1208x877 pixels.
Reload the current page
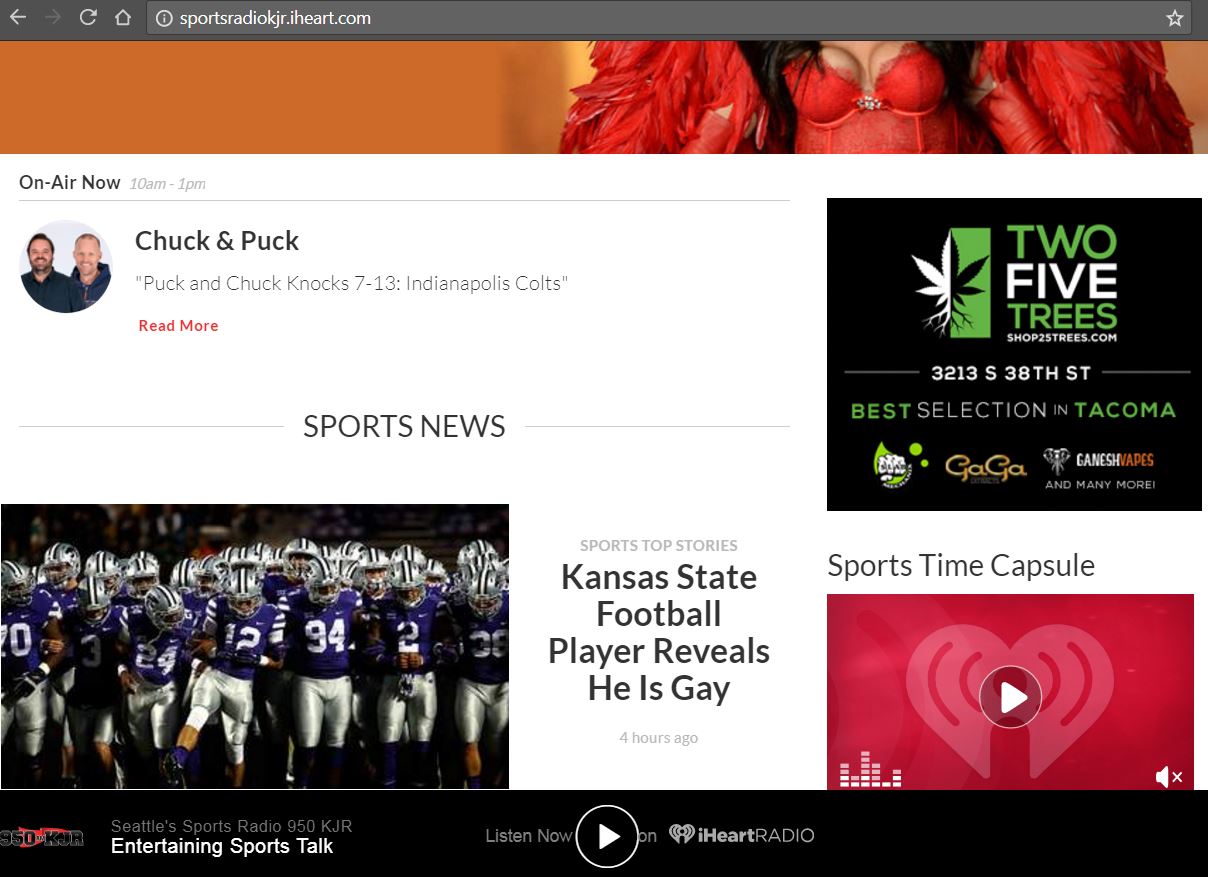click(x=88, y=17)
